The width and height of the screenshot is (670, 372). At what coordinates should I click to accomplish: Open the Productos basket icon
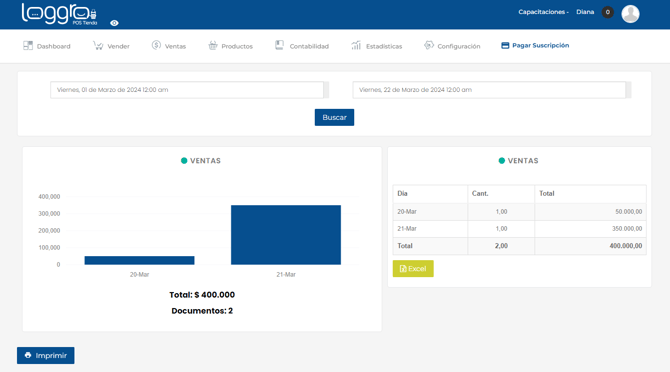tap(213, 45)
